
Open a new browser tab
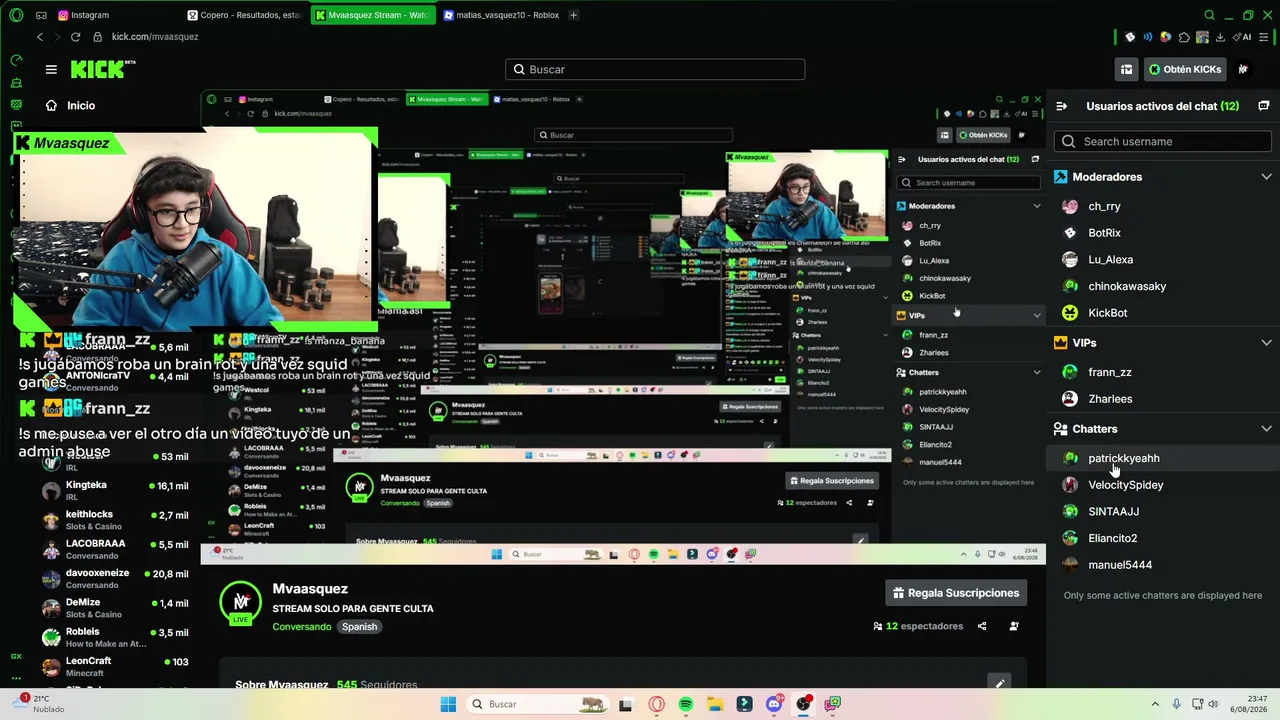pyautogui.click(x=573, y=15)
